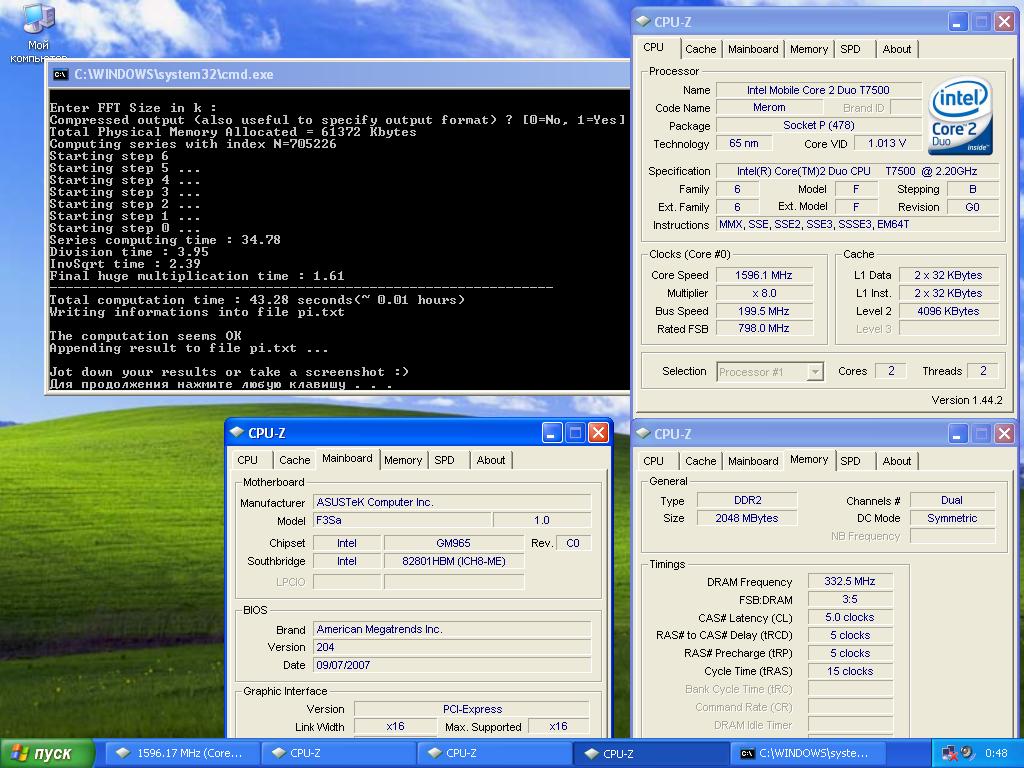Click the 0:48 taskbar clock

(996, 753)
